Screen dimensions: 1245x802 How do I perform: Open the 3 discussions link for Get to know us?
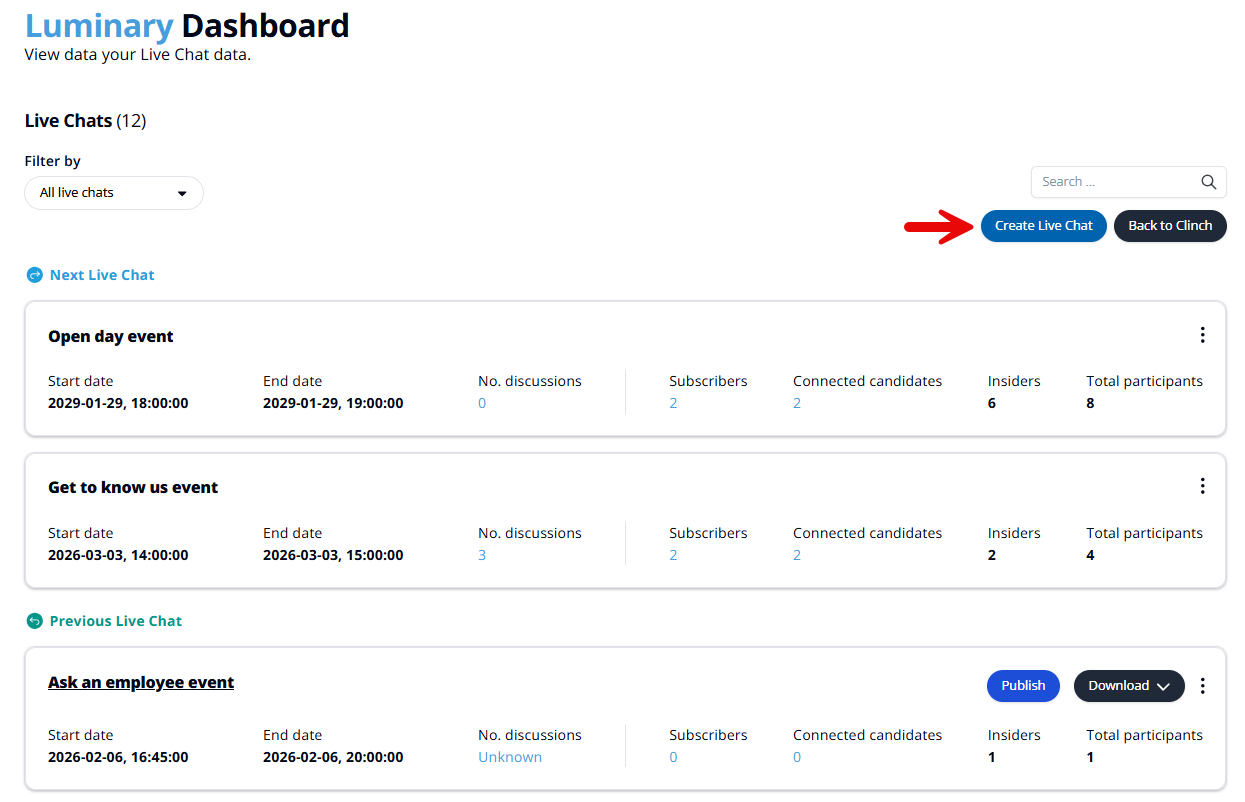(482, 555)
